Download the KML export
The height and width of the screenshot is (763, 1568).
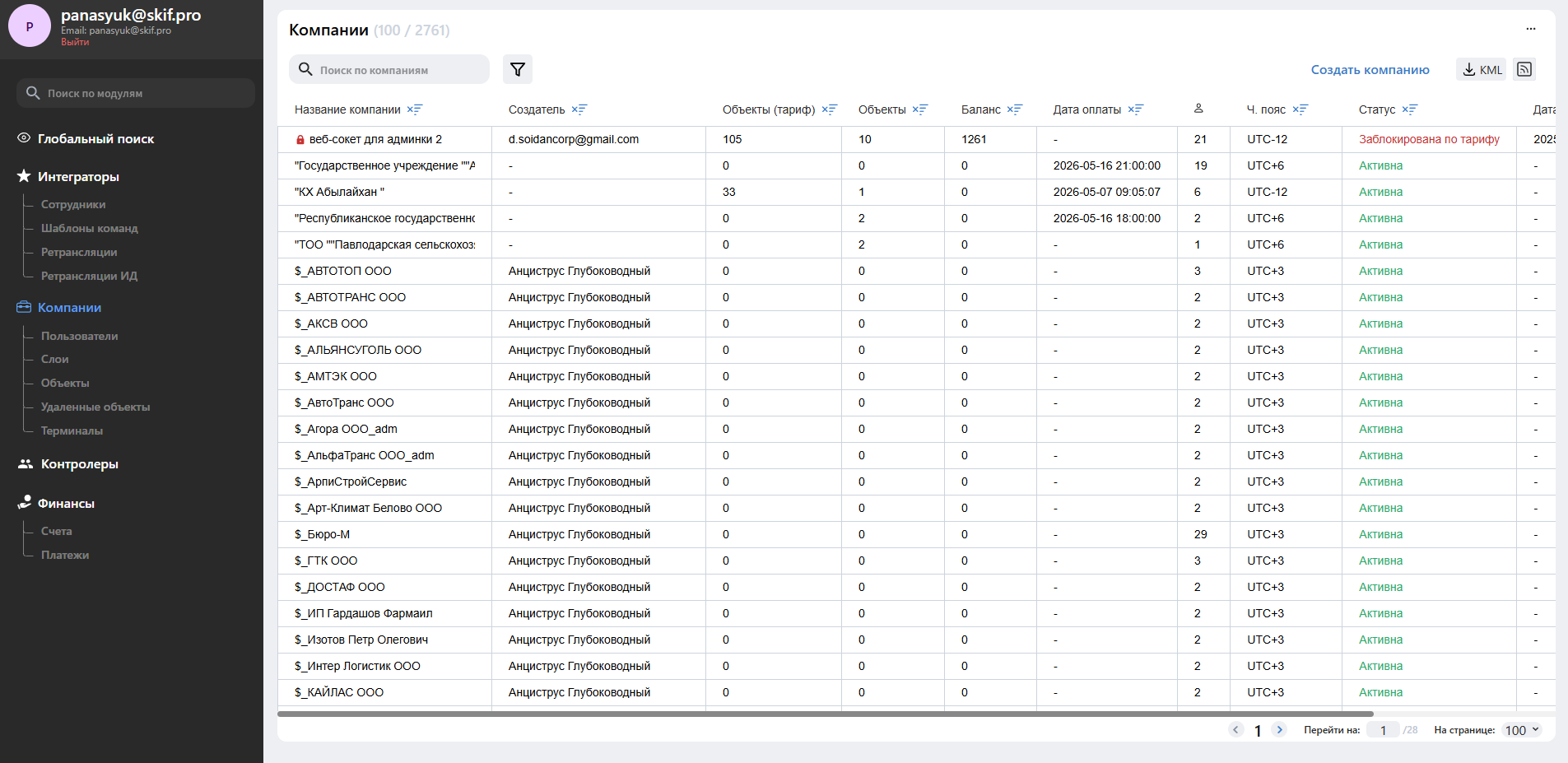click(1482, 70)
